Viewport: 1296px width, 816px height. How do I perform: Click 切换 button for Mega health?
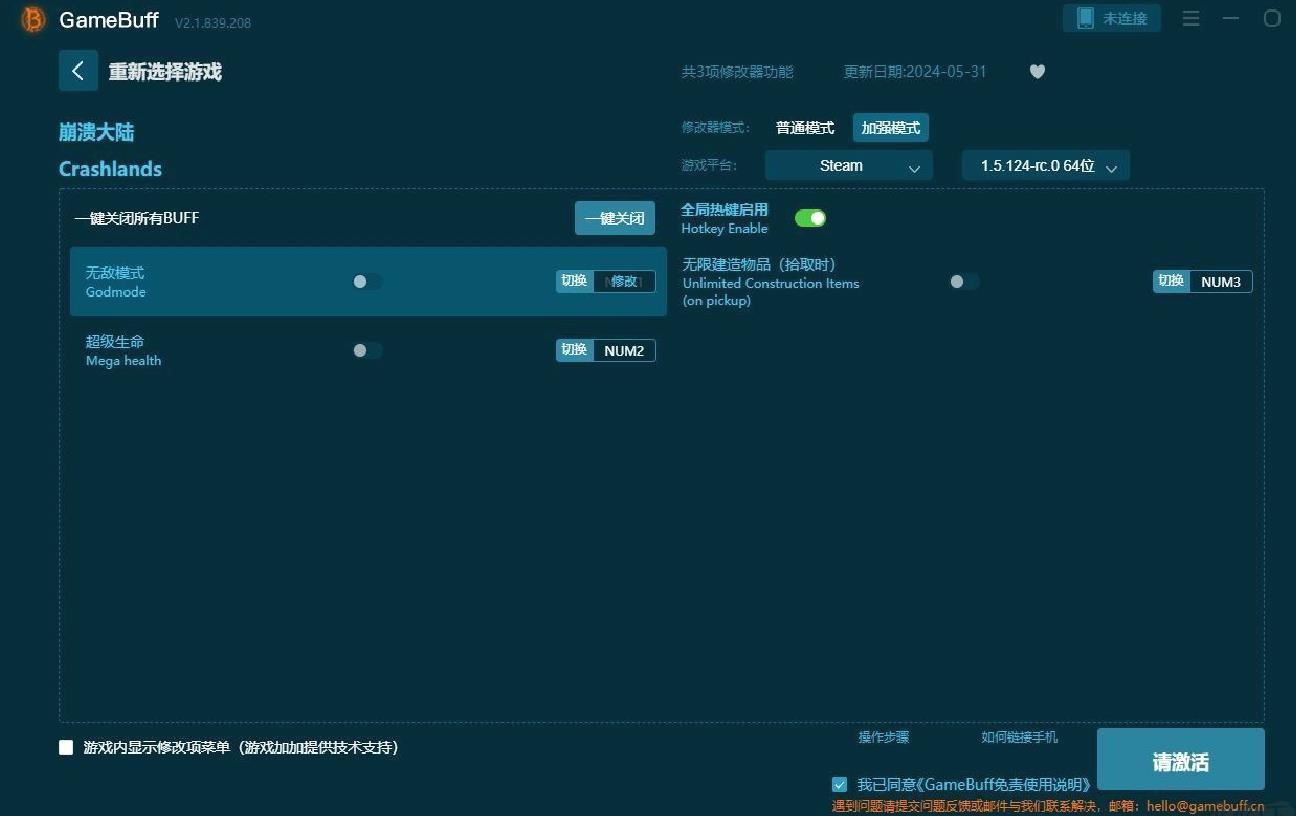(x=575, y=350)
